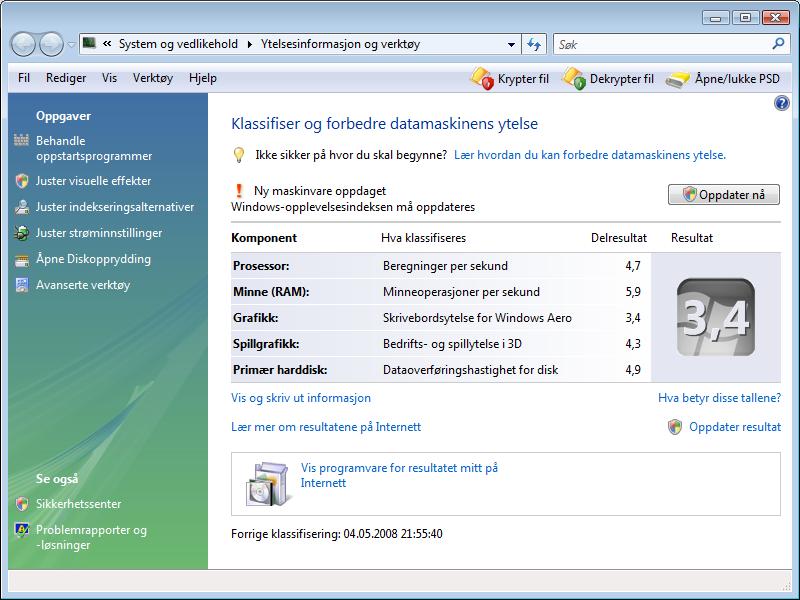Image resolution: width=800 pixels, height=600 pixels.
Task: Open Lær mer om resultatene på Internett
Action: (x=326, y=427)
